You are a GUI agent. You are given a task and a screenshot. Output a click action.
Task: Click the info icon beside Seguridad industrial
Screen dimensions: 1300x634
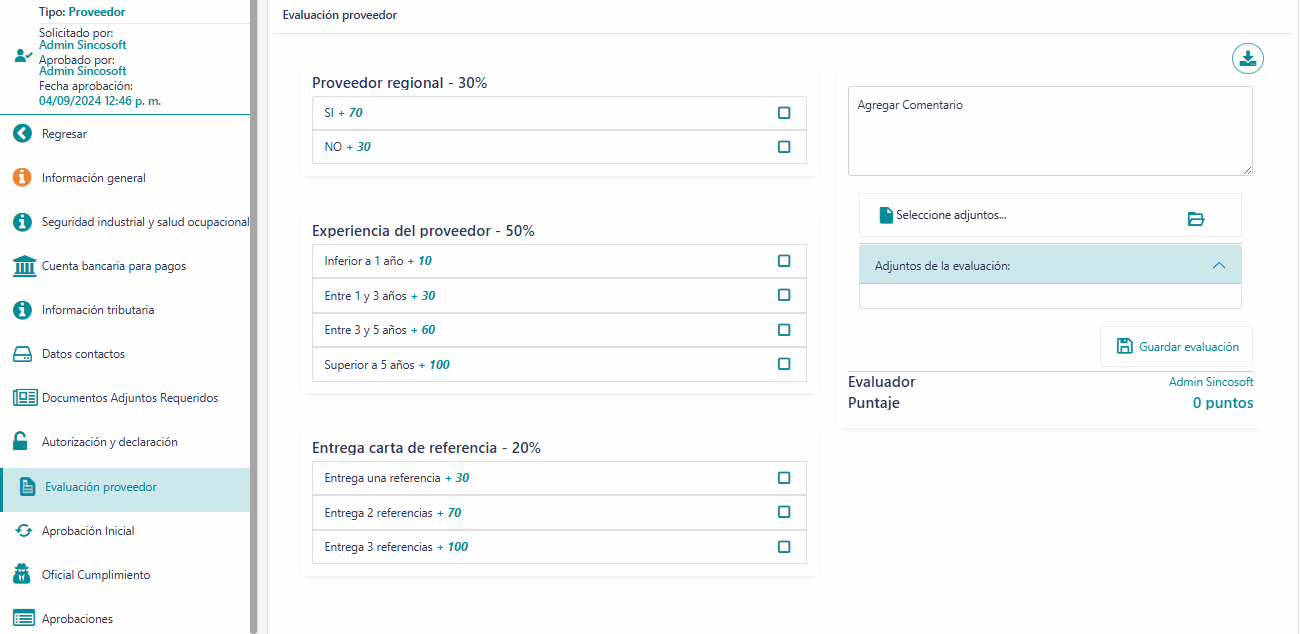(x=22, y=222)
